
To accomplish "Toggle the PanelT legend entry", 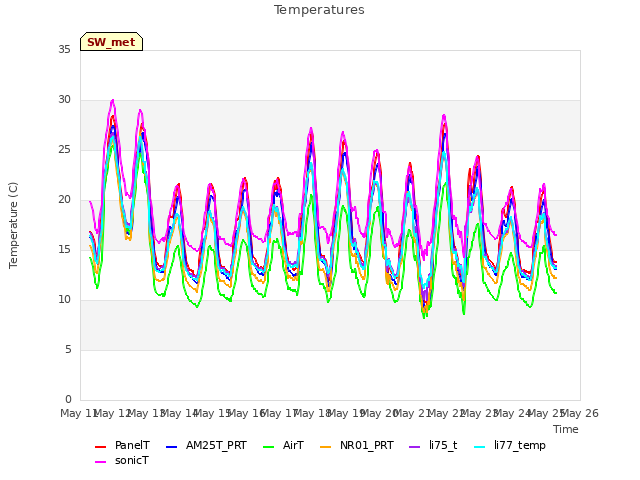I will 122,445.
